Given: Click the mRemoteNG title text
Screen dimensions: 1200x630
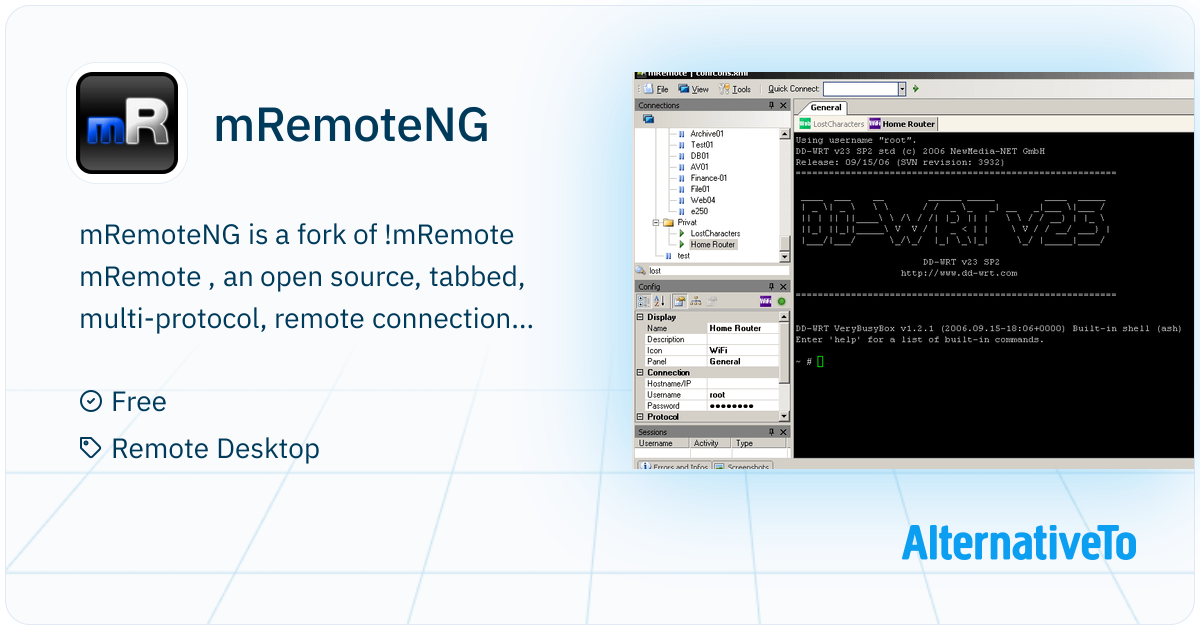Looking at the screenshot, I should pyautogui.click(x=351, y=125).
